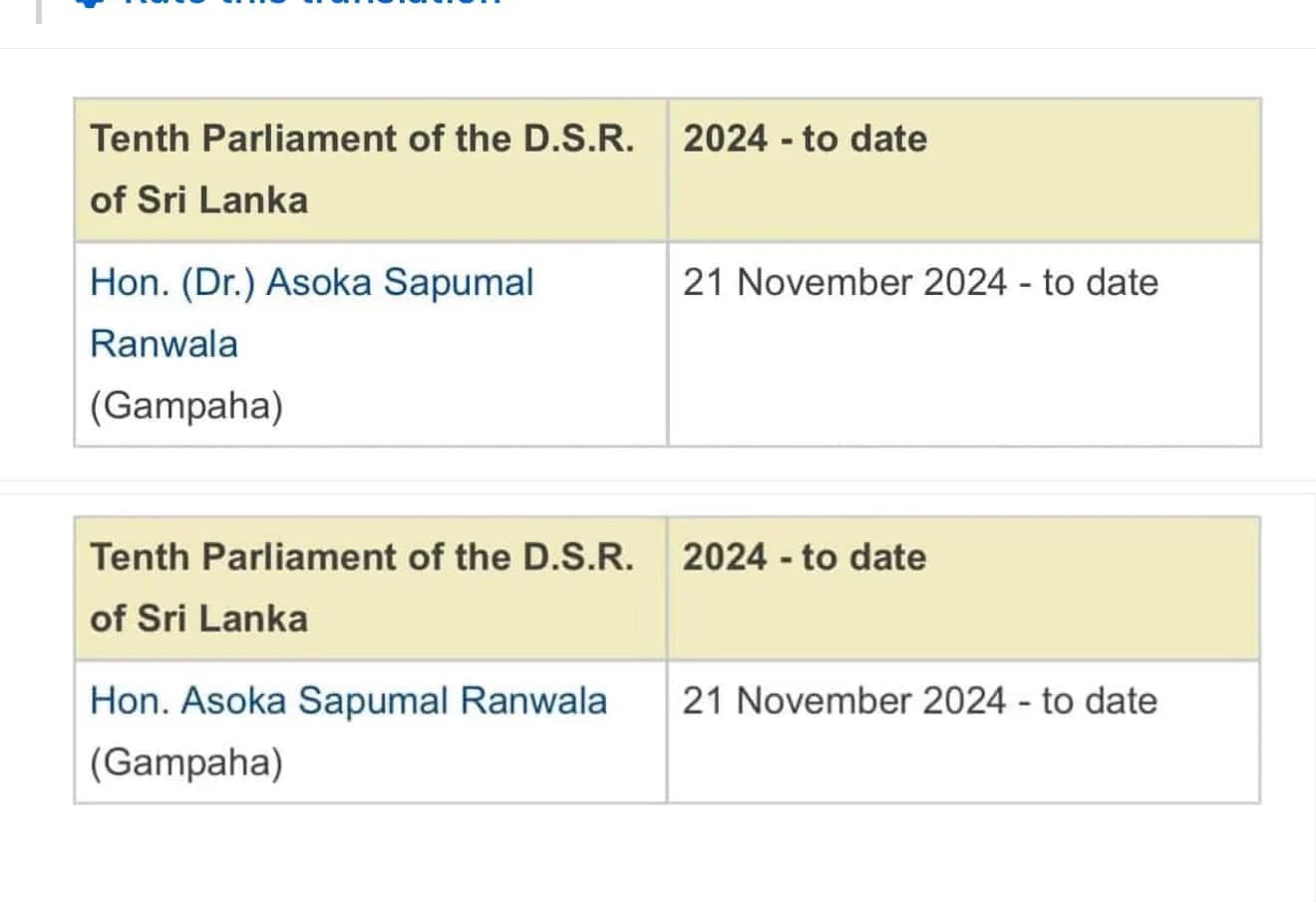Click the icon beside Rate this translation
Viewport: 1316px width, 903px height.
click(91, 3)
